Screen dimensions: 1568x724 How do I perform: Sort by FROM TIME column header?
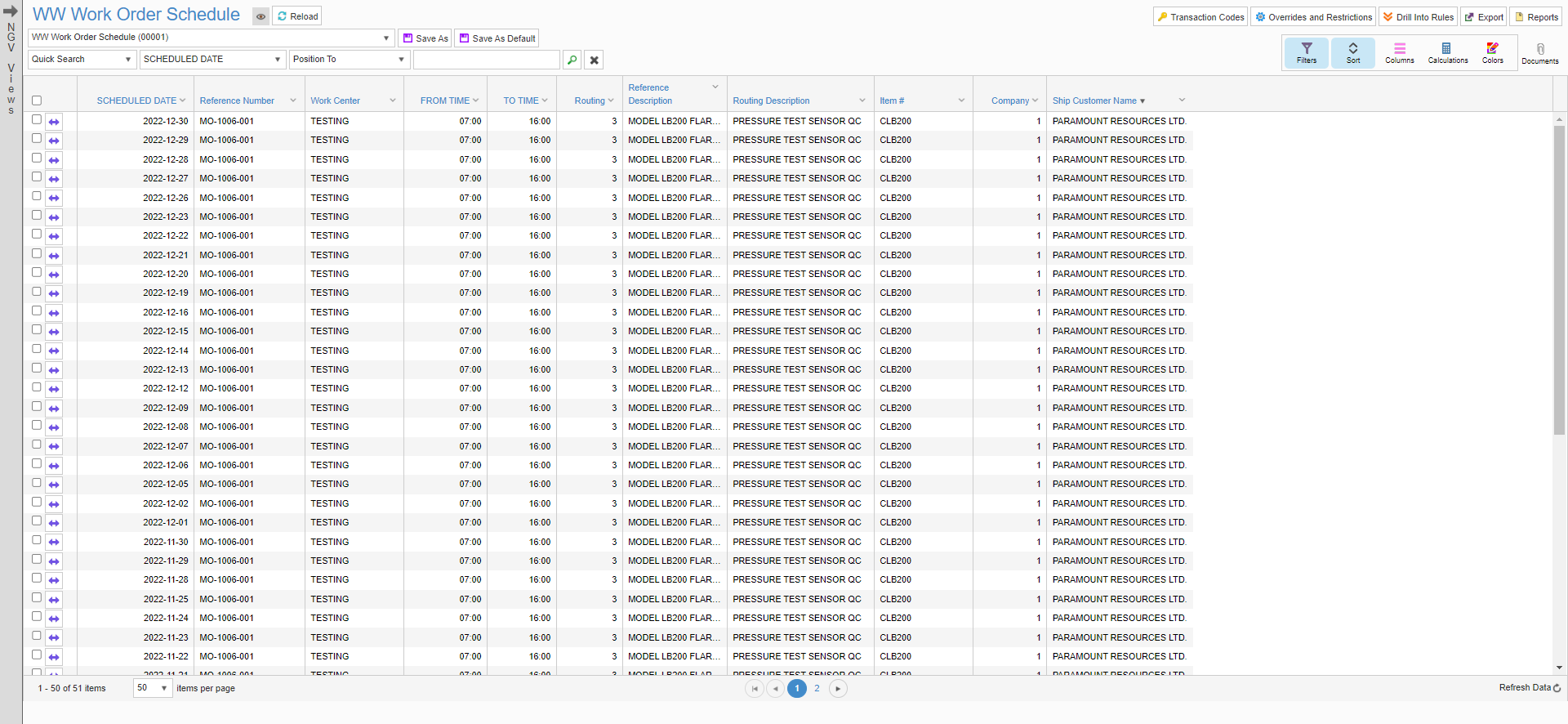pos(445,101)
